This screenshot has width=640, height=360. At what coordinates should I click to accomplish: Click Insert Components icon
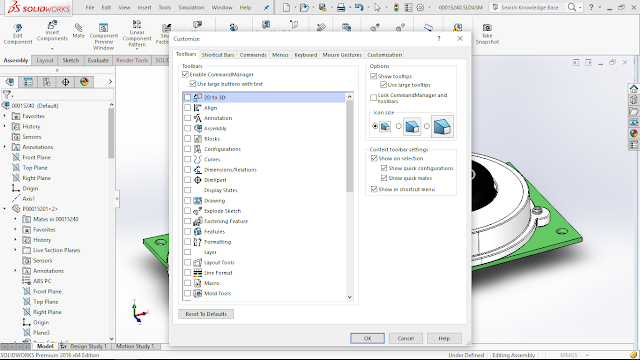(52, 25)
